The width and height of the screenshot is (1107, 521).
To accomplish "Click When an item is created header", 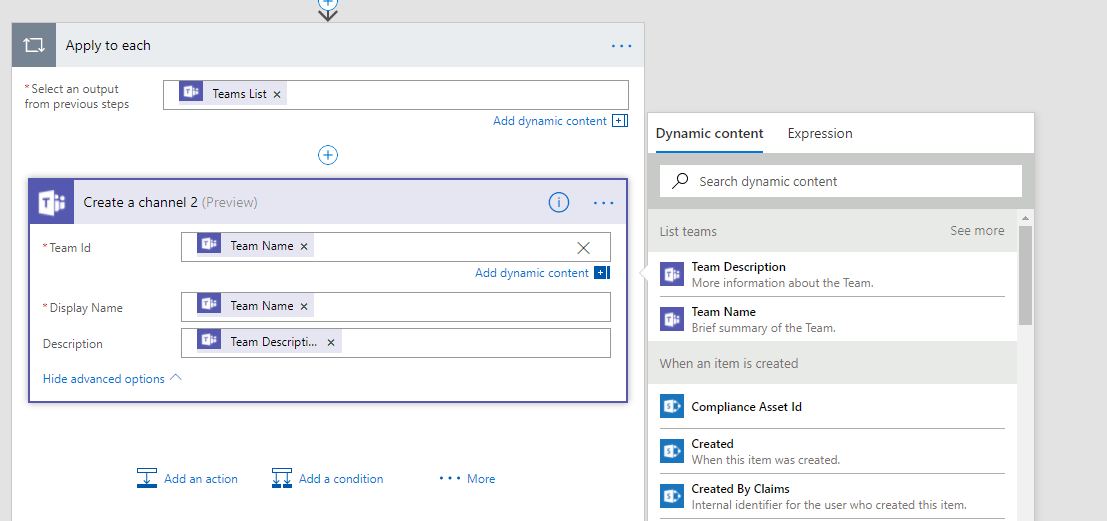I will [x=729, y=364].
